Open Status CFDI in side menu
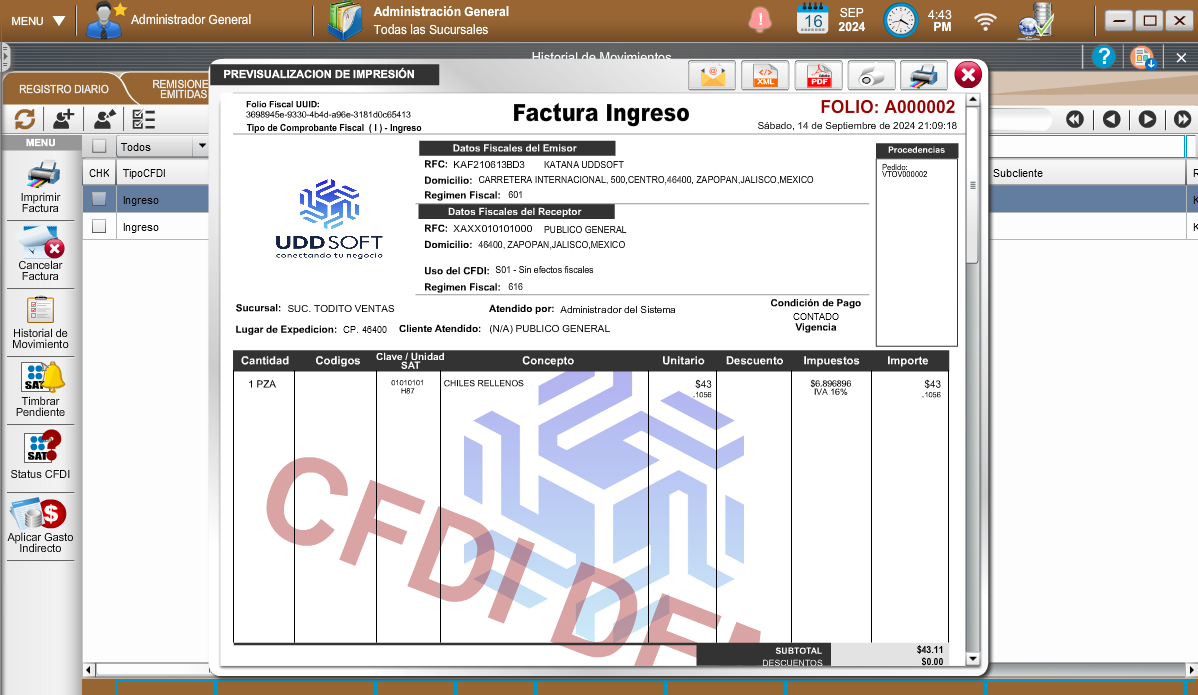The height and width of the screenshot is (695, 1198). (41, 454)
